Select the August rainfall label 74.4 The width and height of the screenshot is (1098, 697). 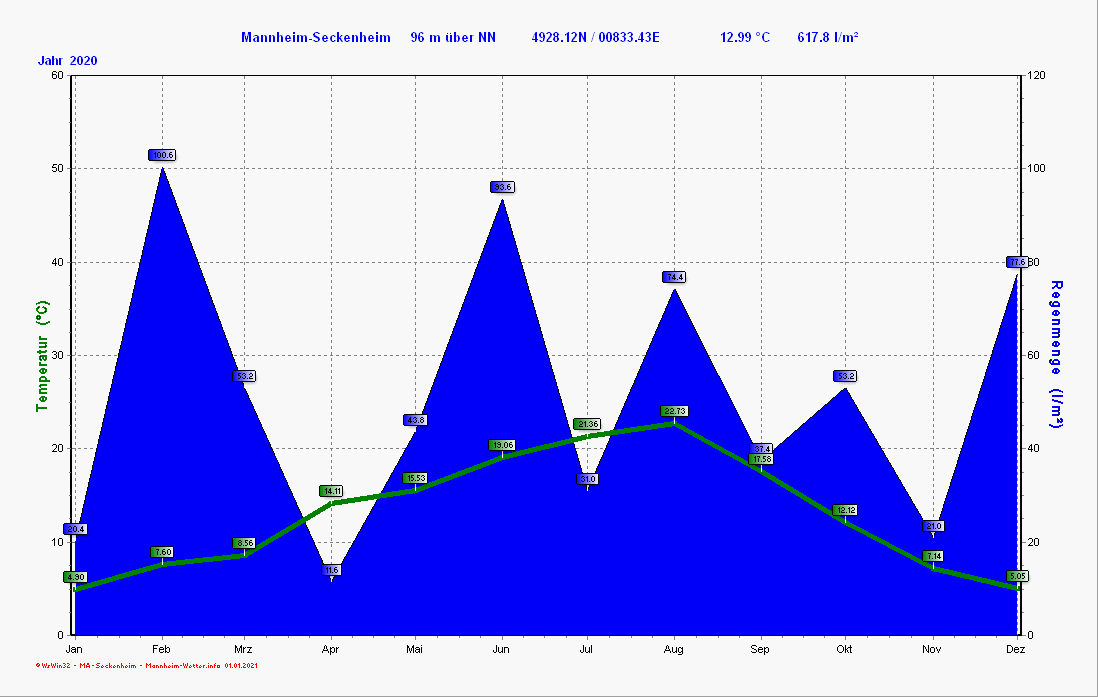[674, 277]
